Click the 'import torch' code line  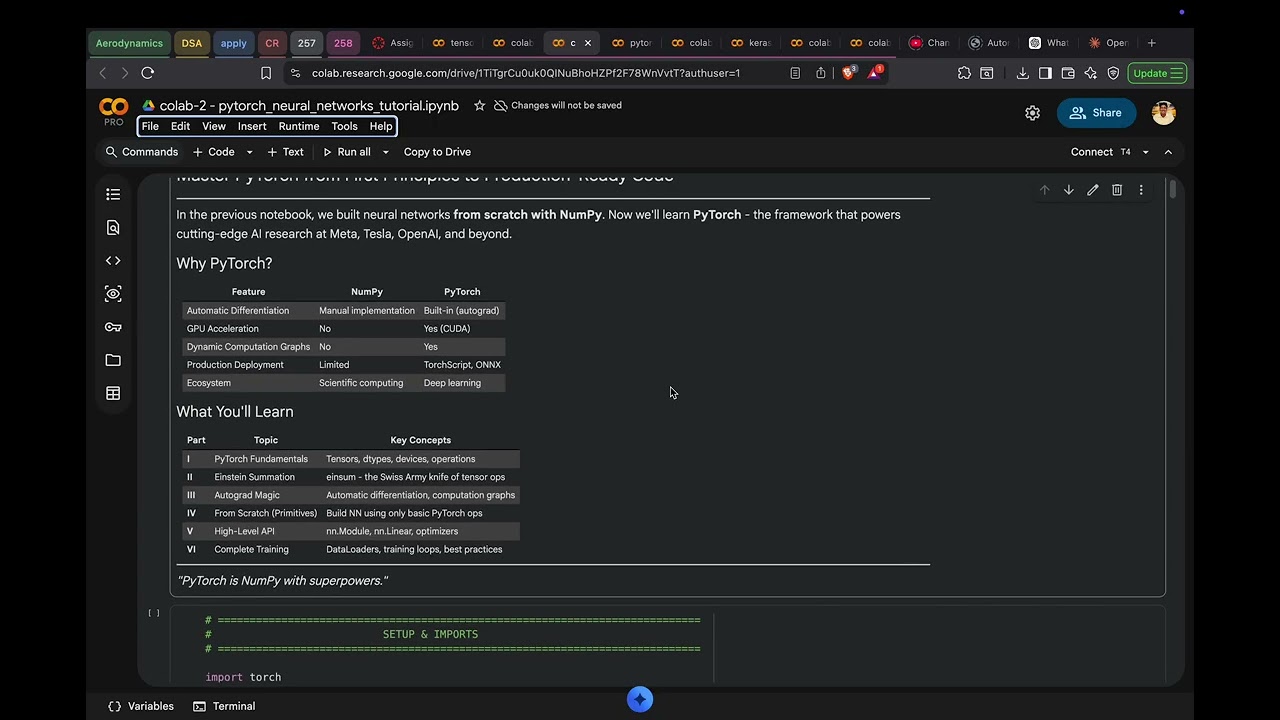click(243, 677)
